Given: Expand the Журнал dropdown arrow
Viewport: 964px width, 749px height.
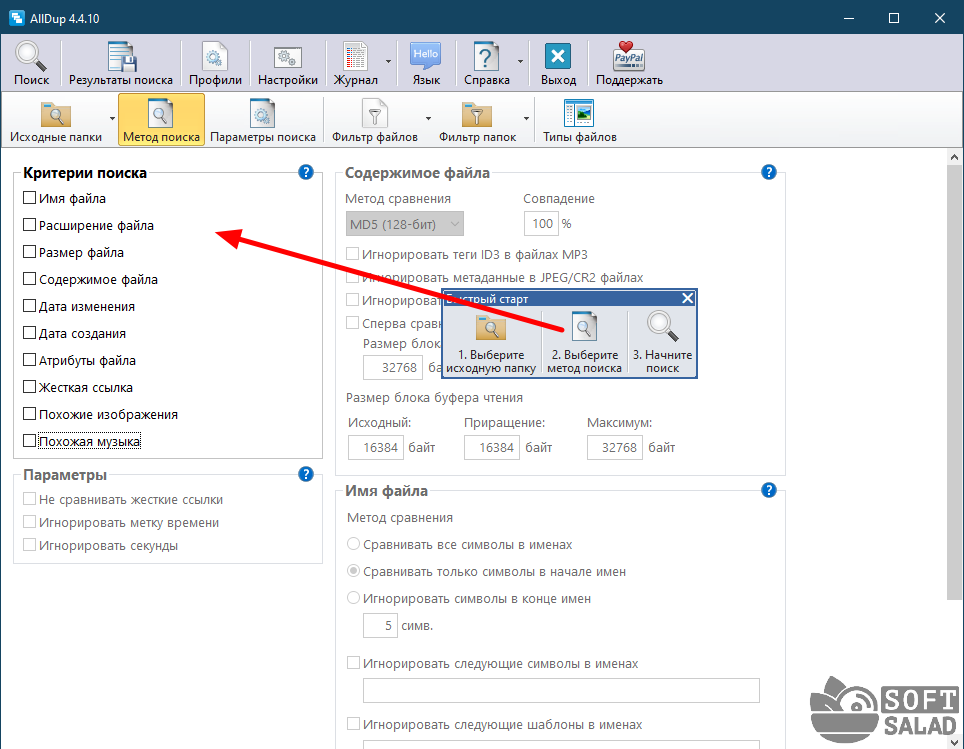Looking at the screenshot, I should (388, 61).
